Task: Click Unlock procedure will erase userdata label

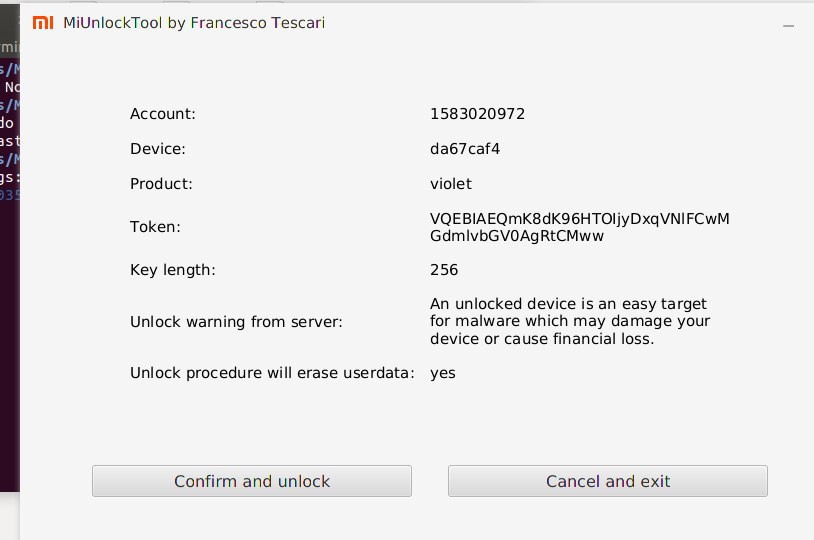Action: click(273, 373)
